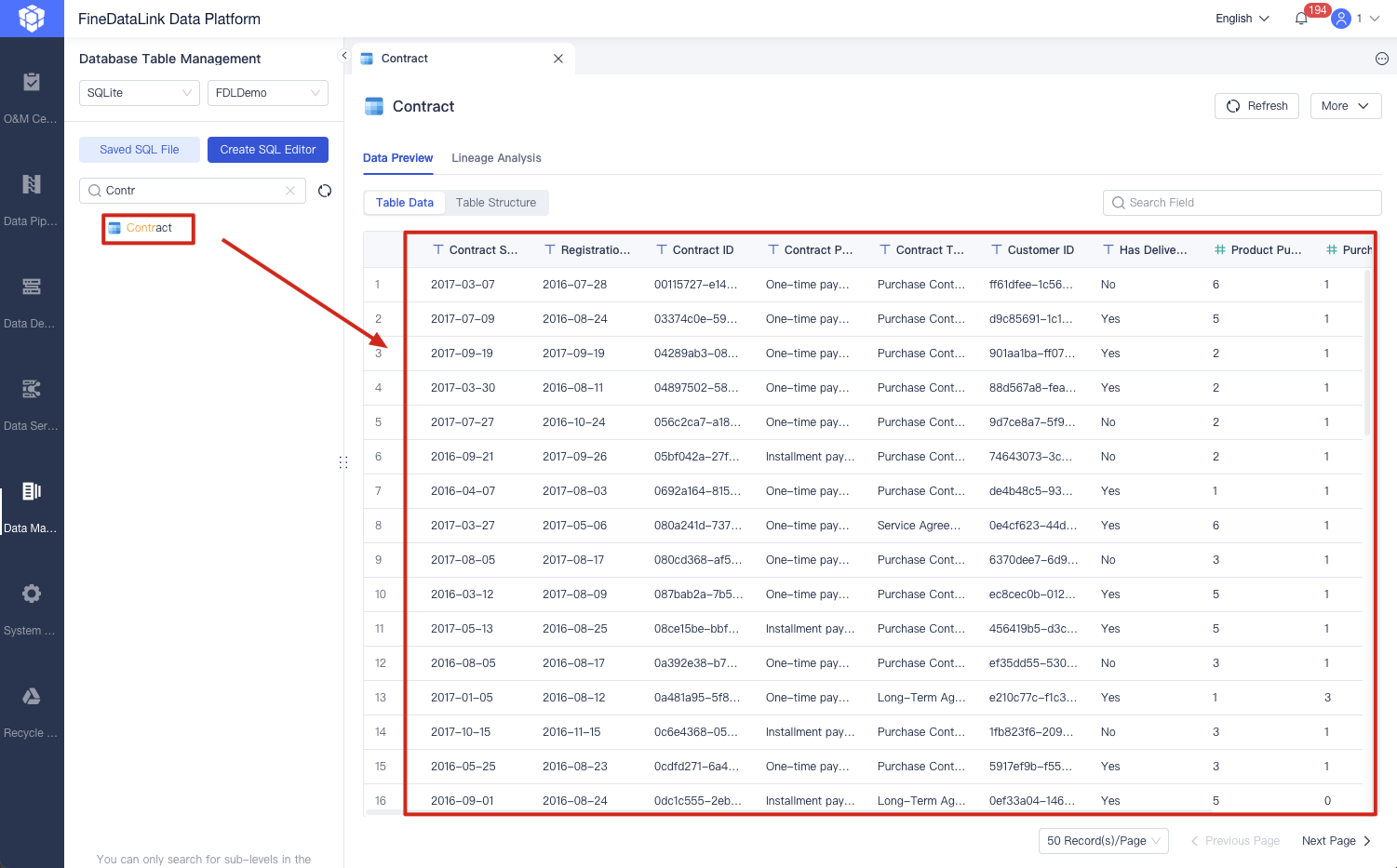Open Data Management sidebar icon
The width and height of the screenshot is (1397, 868).
pyautogui.click(x=32, y=491)
